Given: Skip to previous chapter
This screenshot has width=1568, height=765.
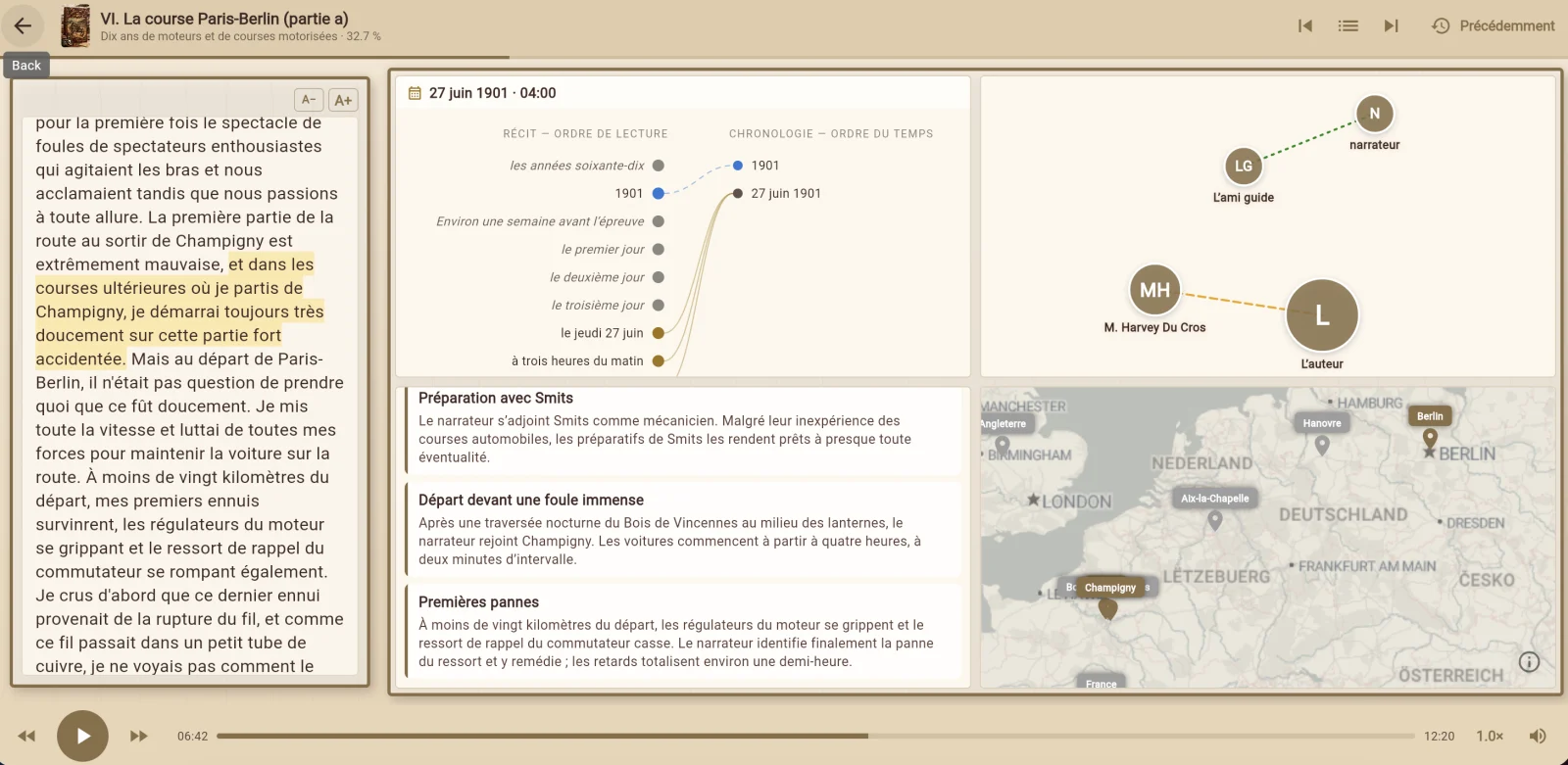Looking at the screenshot, I should click(x=1305, y=26).
